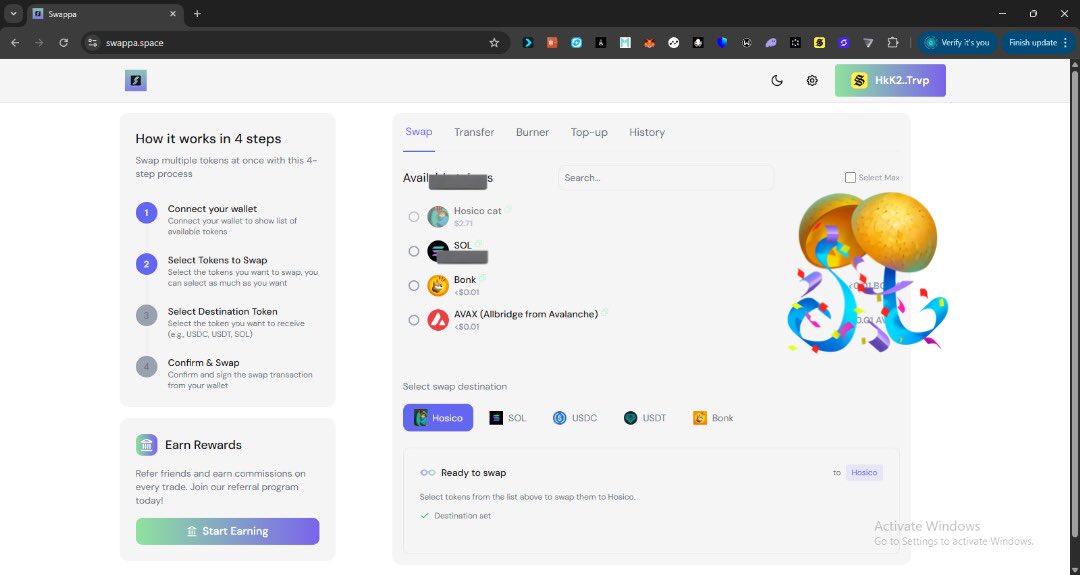Viewport: 1080px width, 575px height.
Task: Open the orange square extension icon
Action: click(552, 43)
